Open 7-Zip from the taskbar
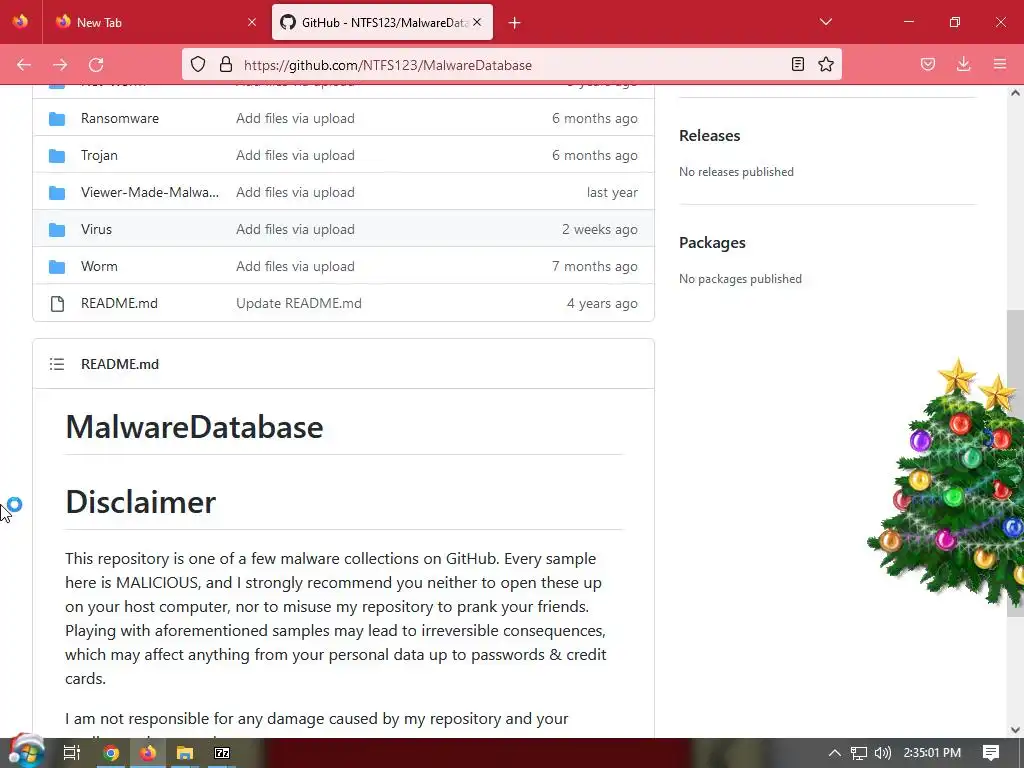 (222, 753)
